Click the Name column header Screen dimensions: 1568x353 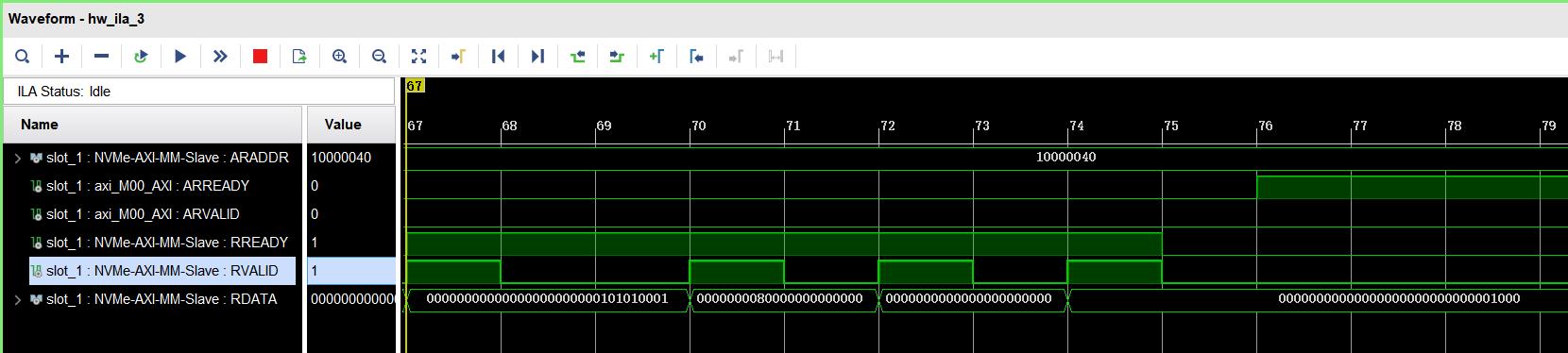(40, 125)
